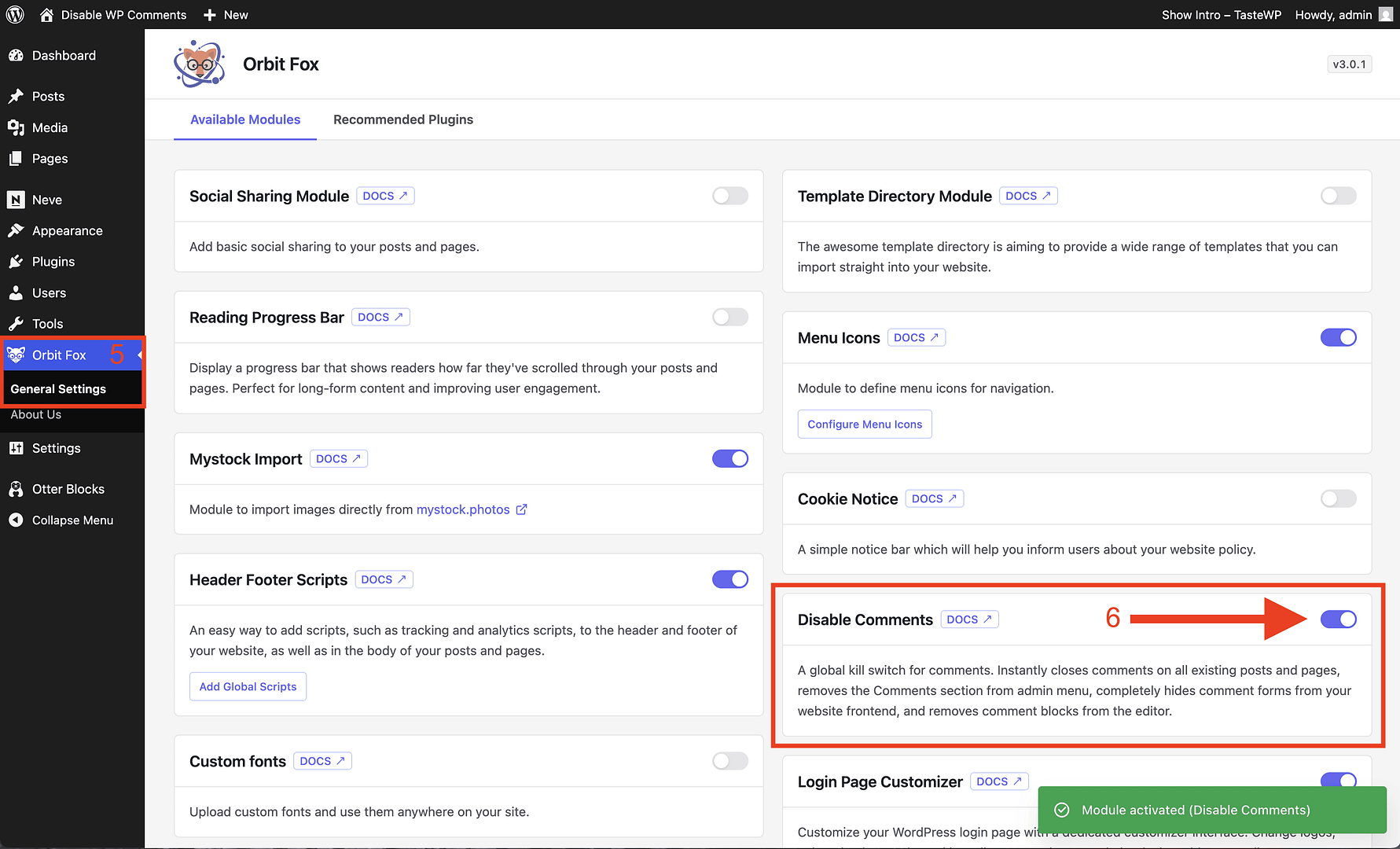Screen dimensions: 1400x849
Task: Turn off the Menu Icons toggle
Action: (x=1339, y=337)
